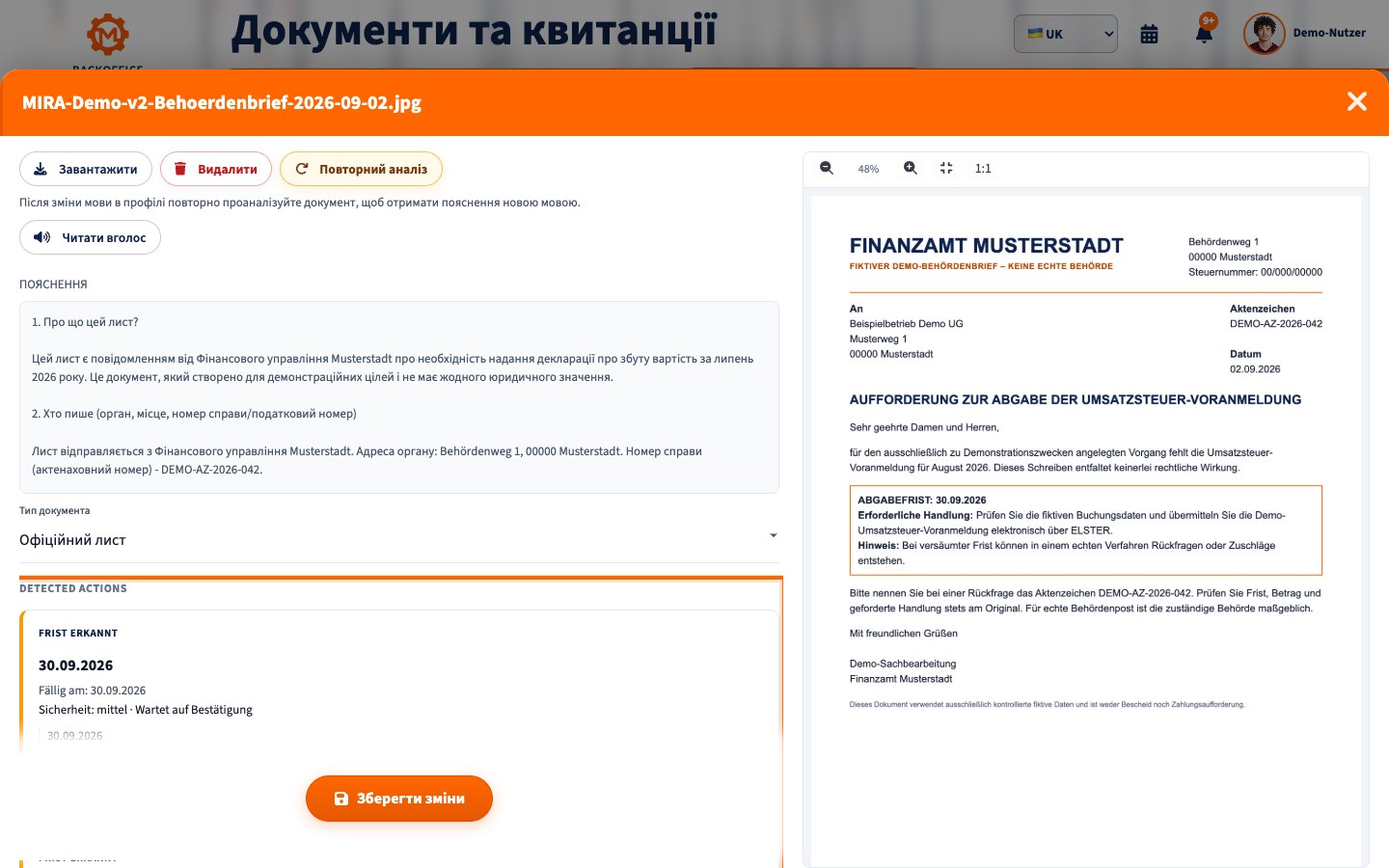Click the trash icon in Видалити
1389x868 pixels.
tap(179, 169)
